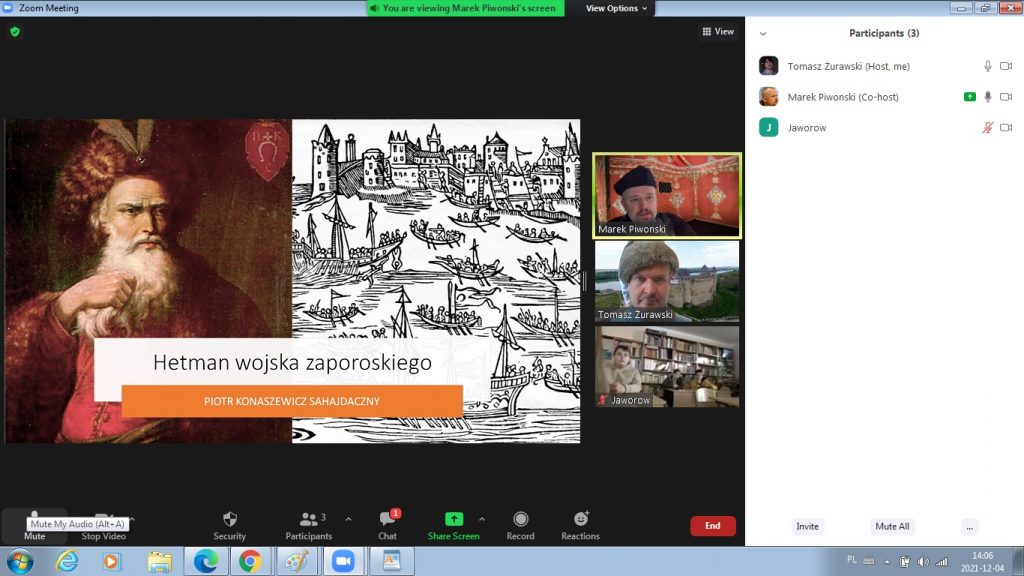This screenshot has width=1024, height=576.
Task: Open Google Chrome from the taskbar
Action: tap(249, 561)
